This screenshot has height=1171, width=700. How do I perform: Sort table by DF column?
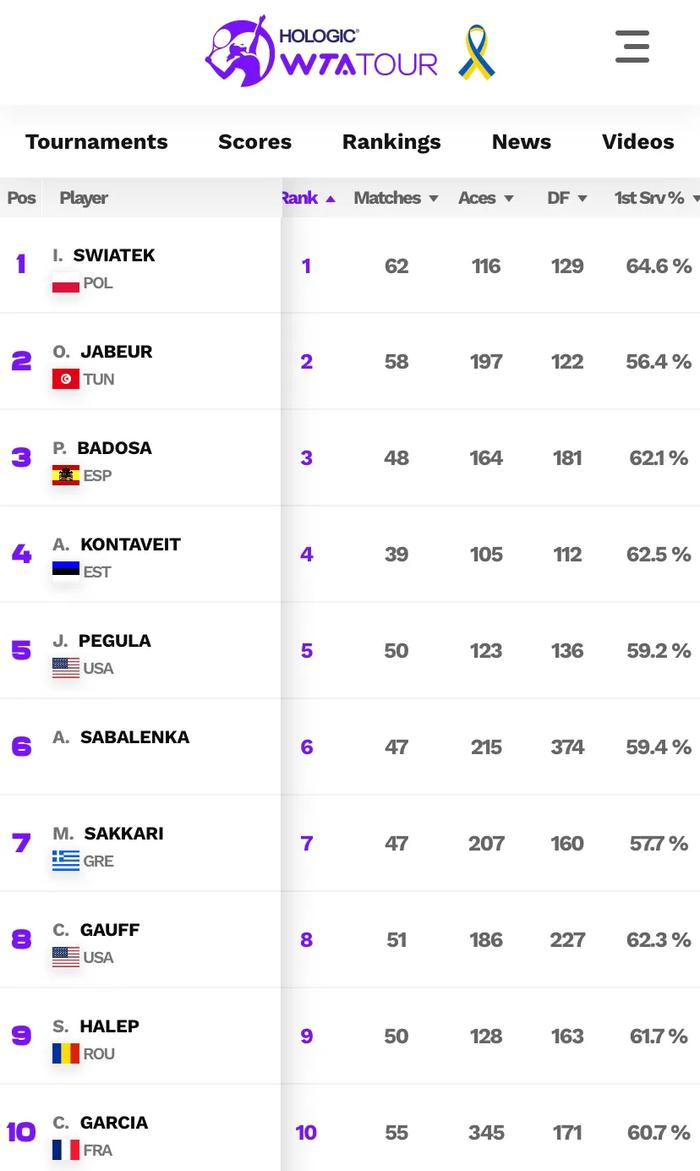click(567, 198)
